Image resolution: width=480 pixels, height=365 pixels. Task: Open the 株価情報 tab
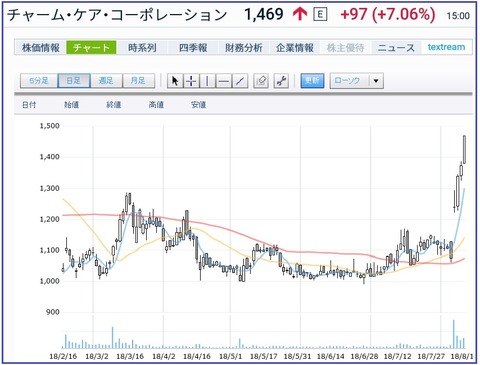click(41, 47)
